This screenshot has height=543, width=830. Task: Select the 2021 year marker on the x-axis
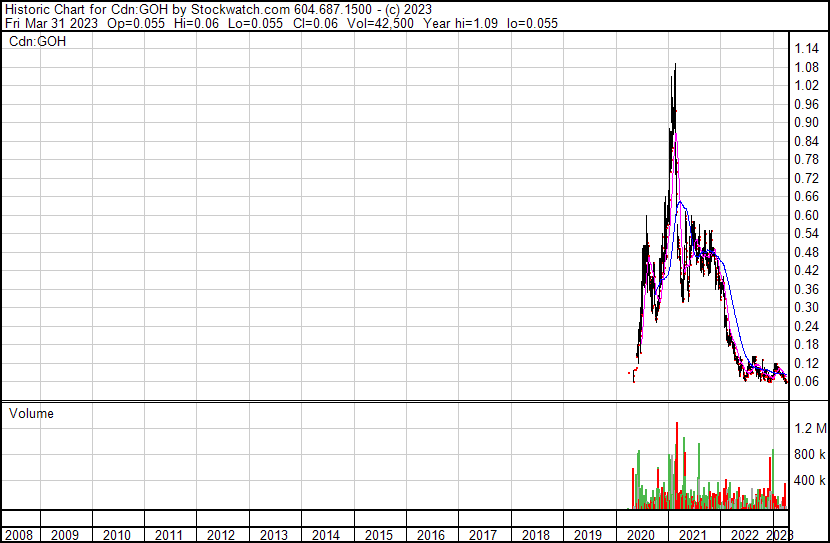[x=691, y=535]
